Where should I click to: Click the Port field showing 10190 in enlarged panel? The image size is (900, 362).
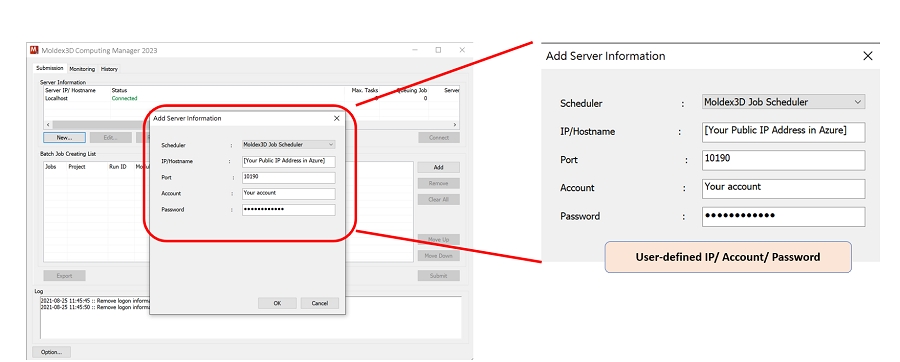click(783, 160)
